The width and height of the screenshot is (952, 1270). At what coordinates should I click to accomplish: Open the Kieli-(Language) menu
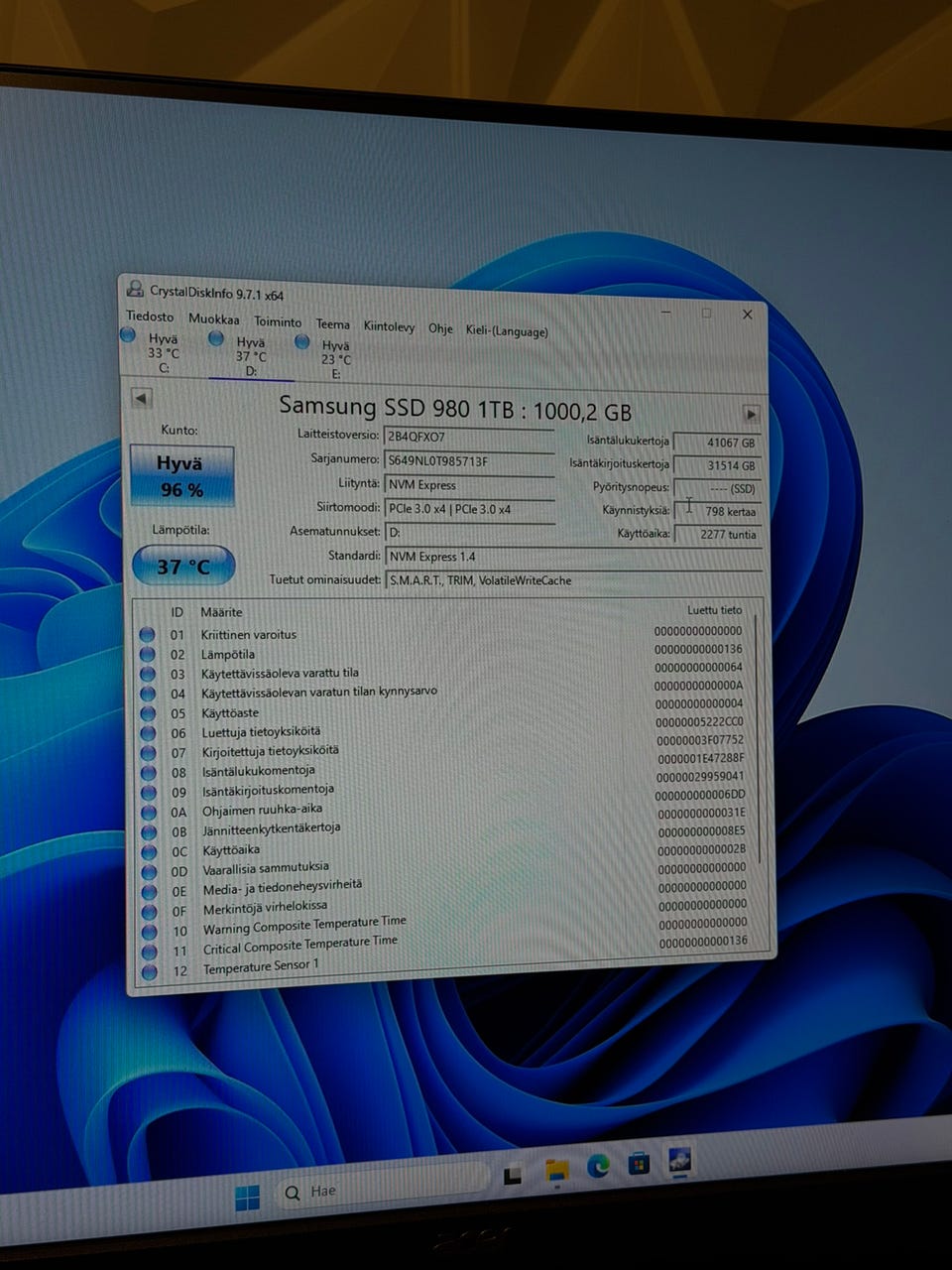click(507, 331)
